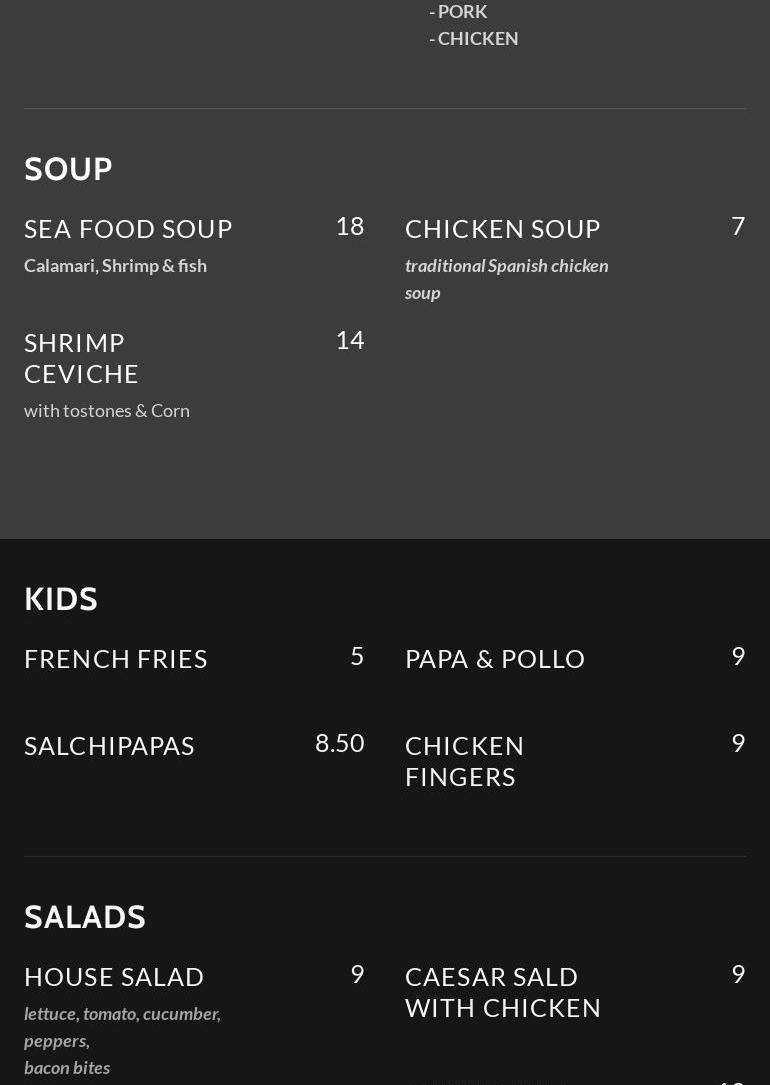Select PAPA & POLLO from the kids menu
The image size is (770, 1085).
pos(495,659)
